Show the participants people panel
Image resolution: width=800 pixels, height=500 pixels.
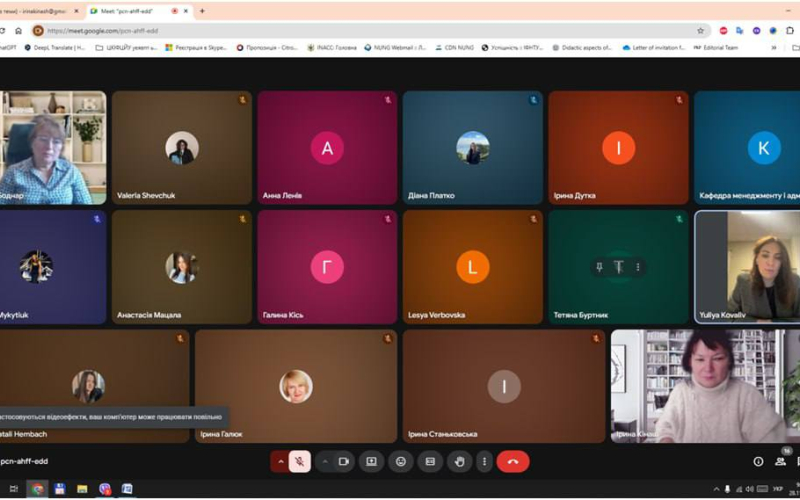click(x=781, y=461)
